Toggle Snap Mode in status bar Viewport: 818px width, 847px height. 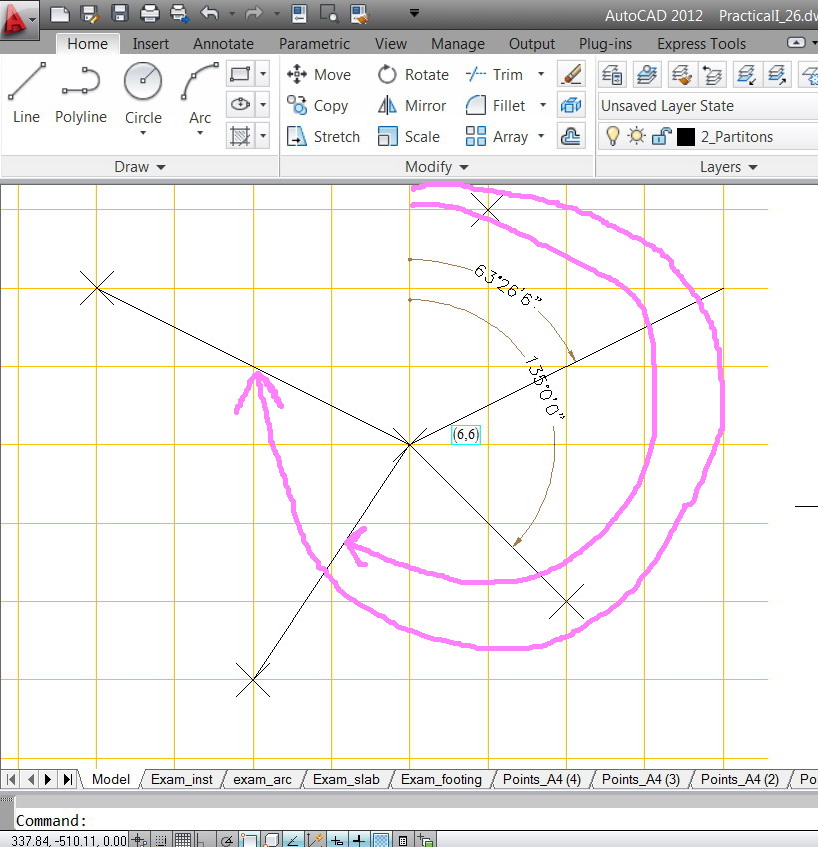pyautogui.click(x=160, y=840)
